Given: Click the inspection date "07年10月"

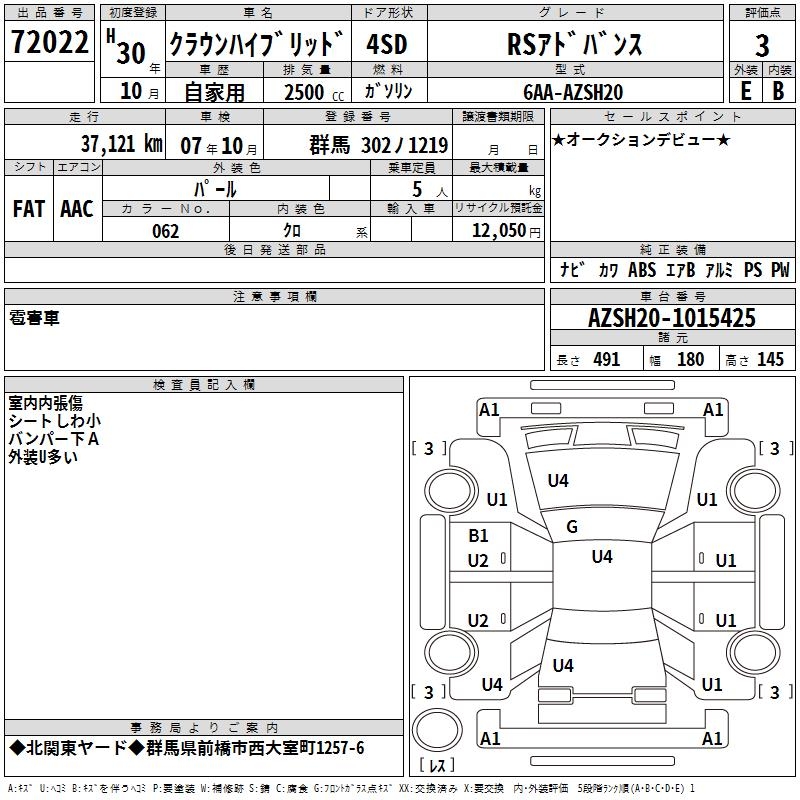Looking at the screenshot, I should coord(219,146).
